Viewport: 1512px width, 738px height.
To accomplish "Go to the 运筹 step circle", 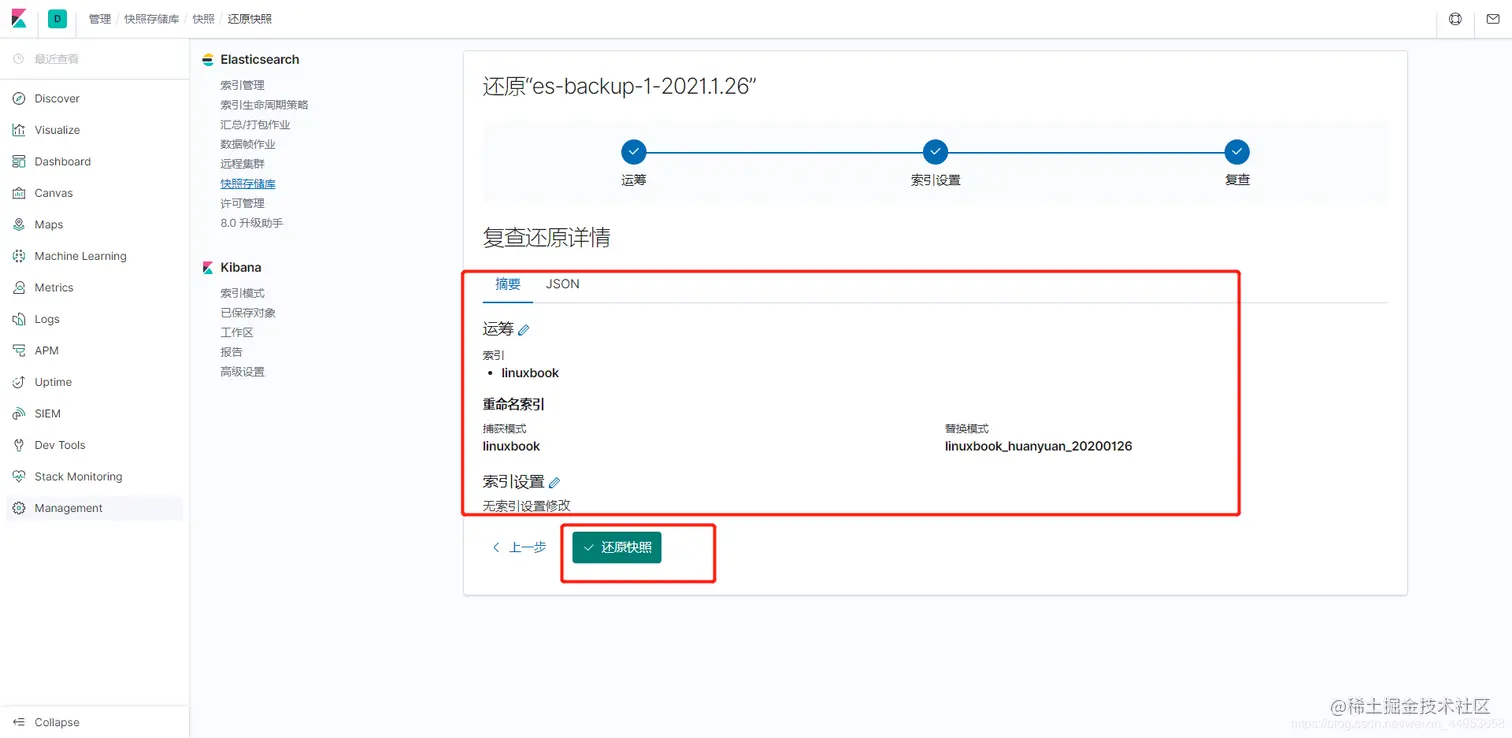I will [x=634, y=152].
